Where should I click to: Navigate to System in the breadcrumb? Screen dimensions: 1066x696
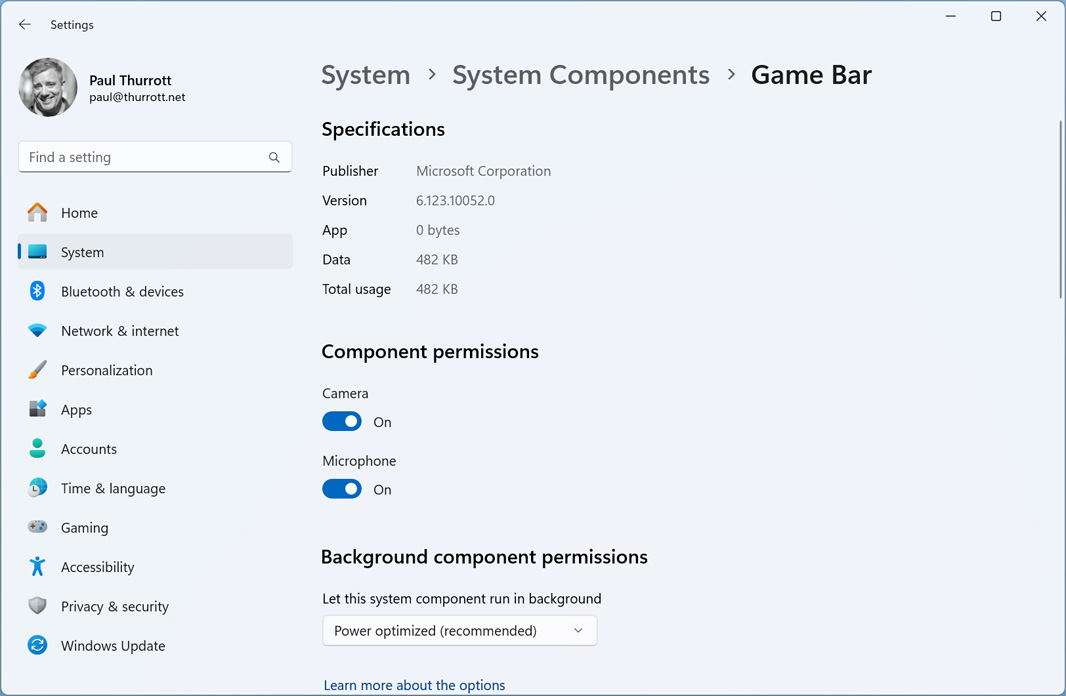coord(366,75)
